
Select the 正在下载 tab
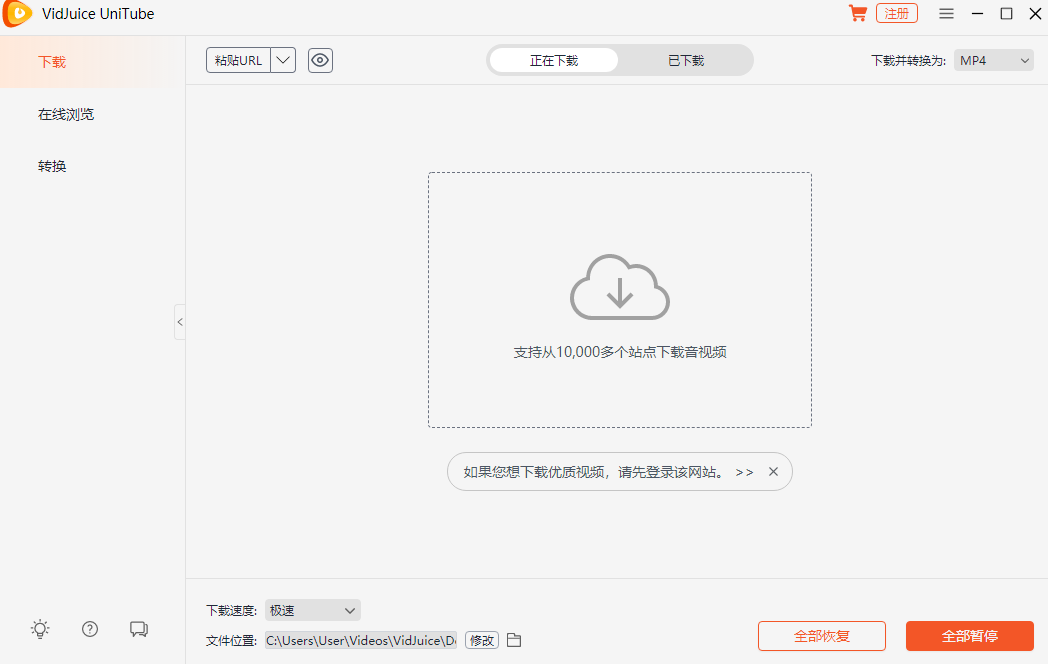tap(552, 60)
